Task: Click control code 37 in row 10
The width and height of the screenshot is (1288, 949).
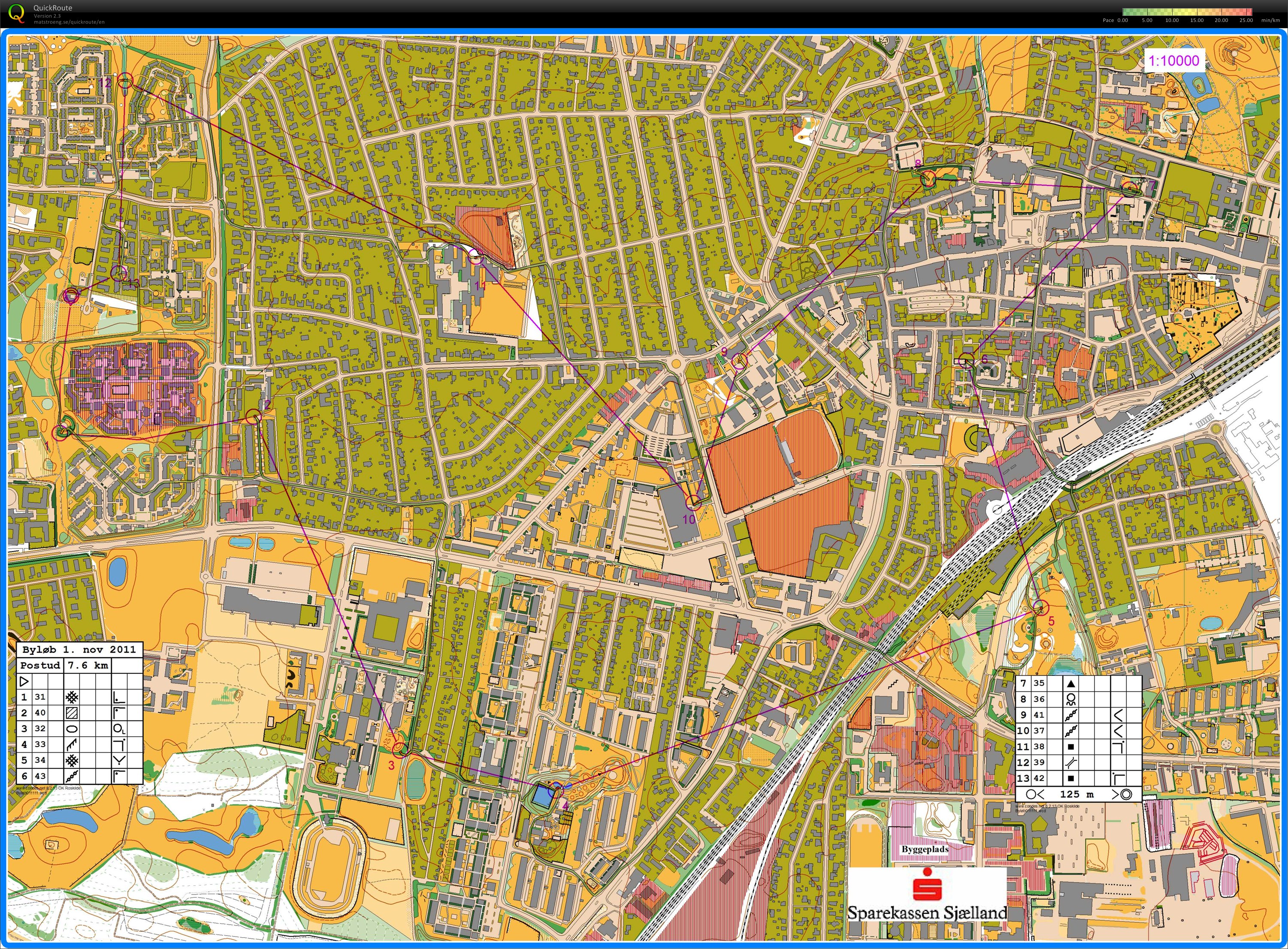Action: [1039, 731]
